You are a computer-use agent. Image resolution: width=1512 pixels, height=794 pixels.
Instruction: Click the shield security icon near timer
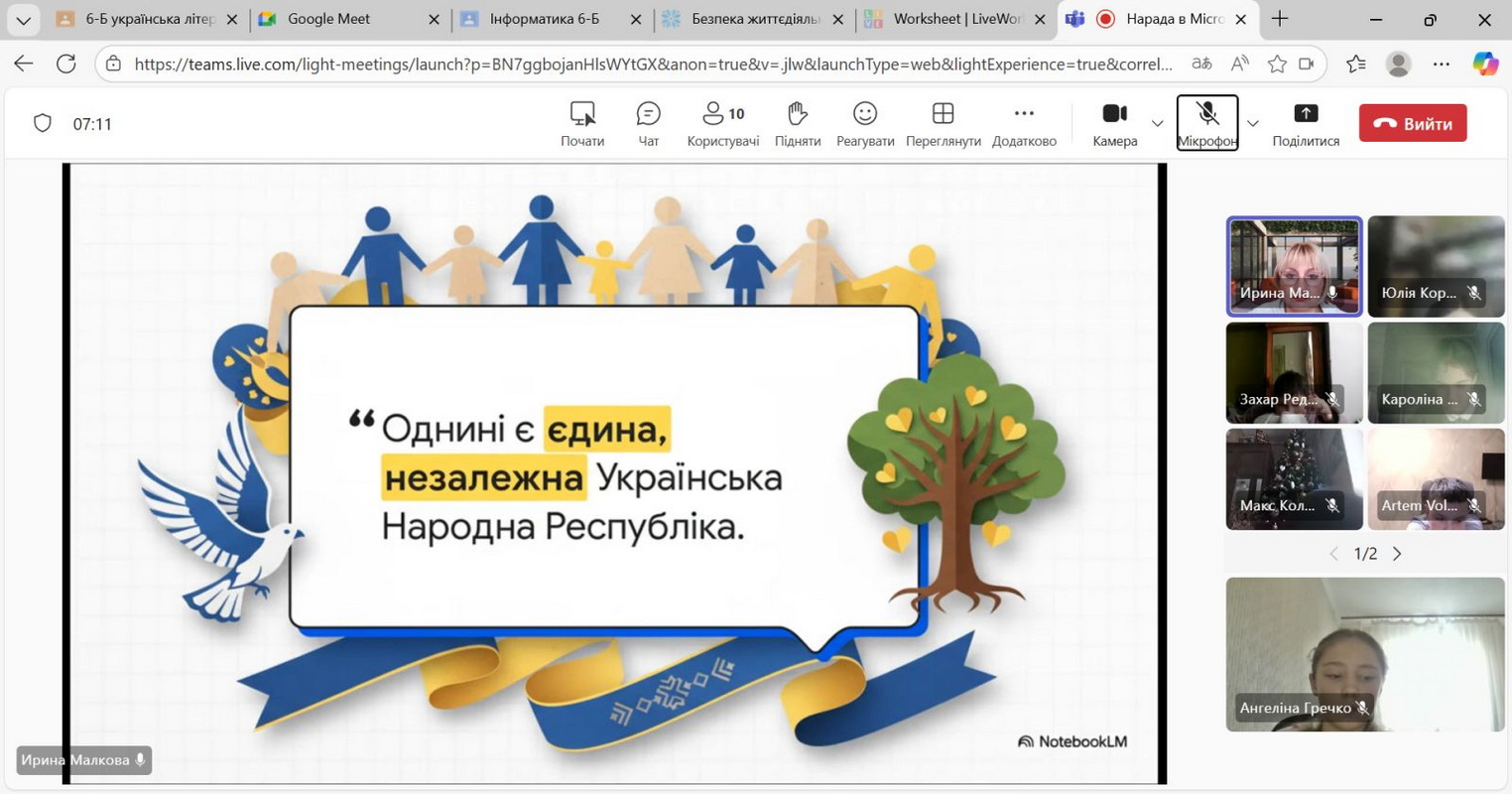coord(43,123)
